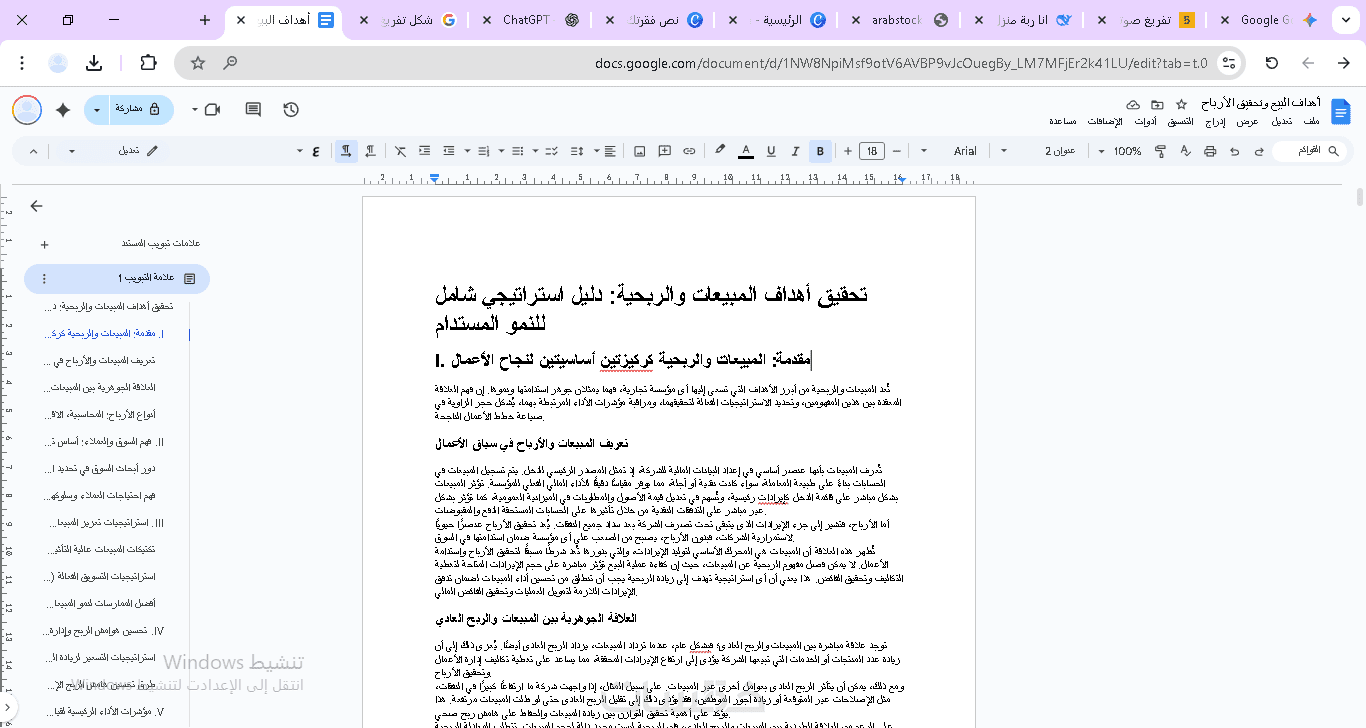
Task: Open the ع input tools button
Action: point(316,151)
